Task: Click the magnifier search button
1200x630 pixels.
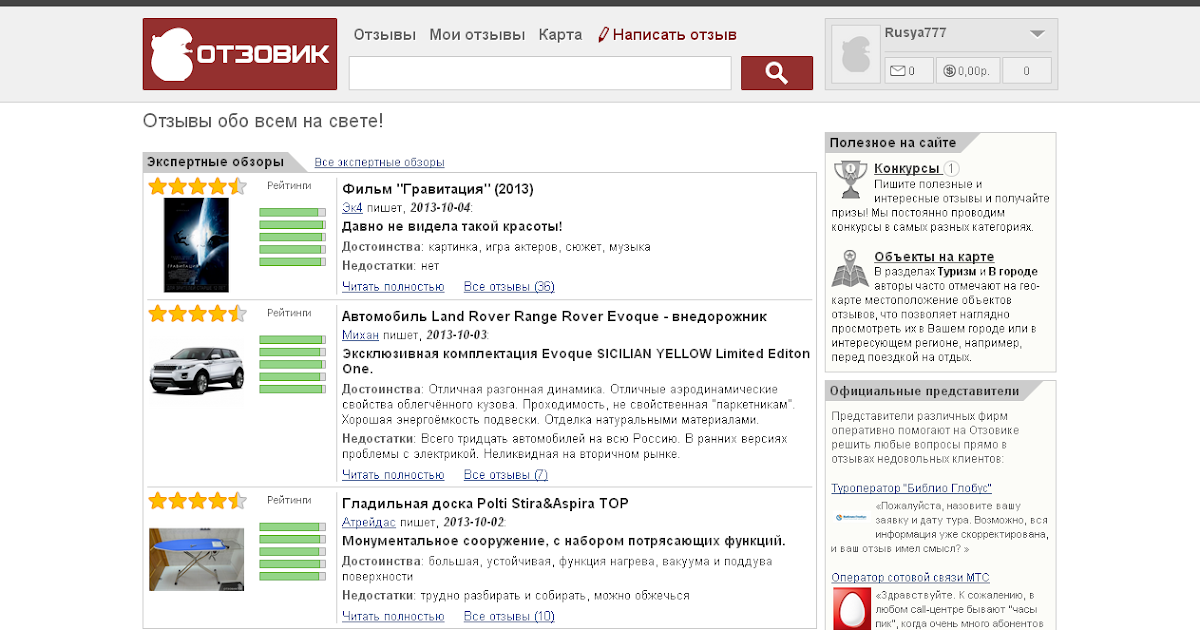Action: pyautogui.click(x=776, y=73)
